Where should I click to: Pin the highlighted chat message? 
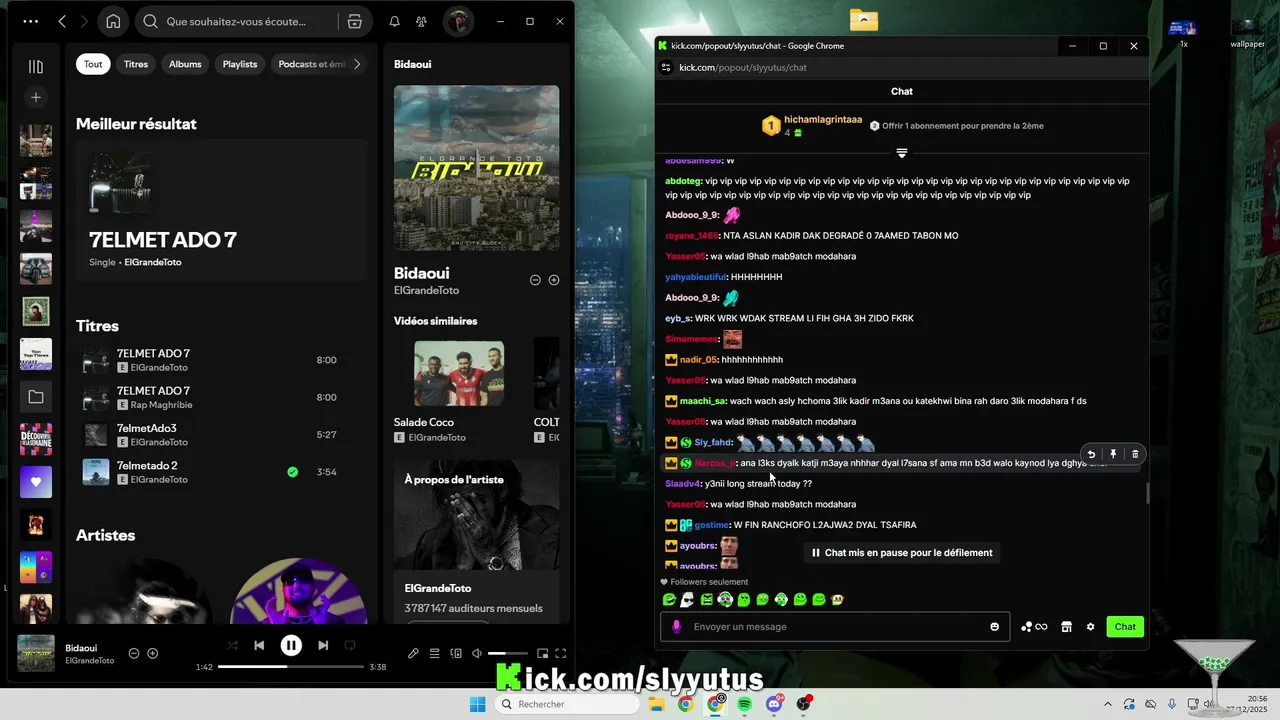tap(1113, 454)
